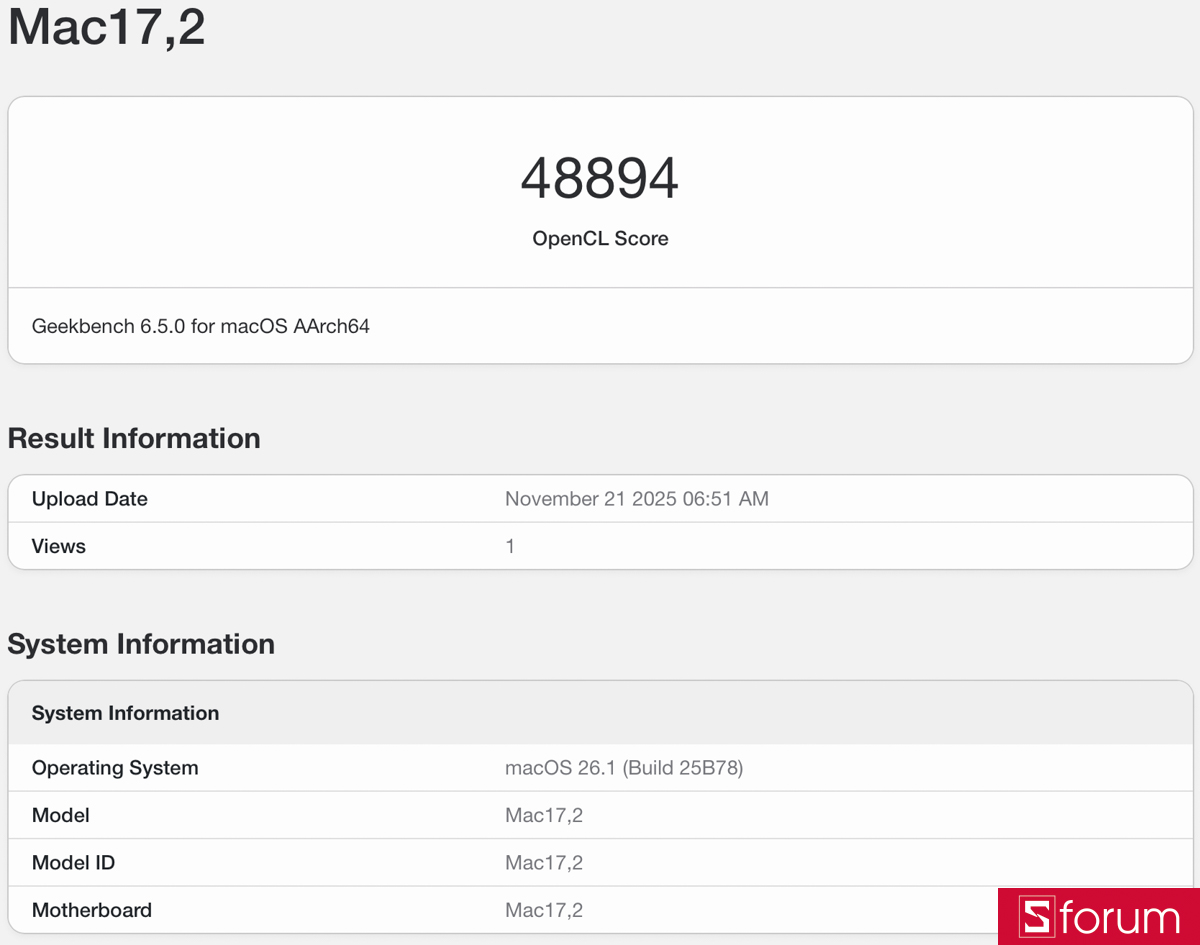Click the Result Information heading
Image resolution: width=1200 pixels, height=945 pixels.
(x=134, y=438)
